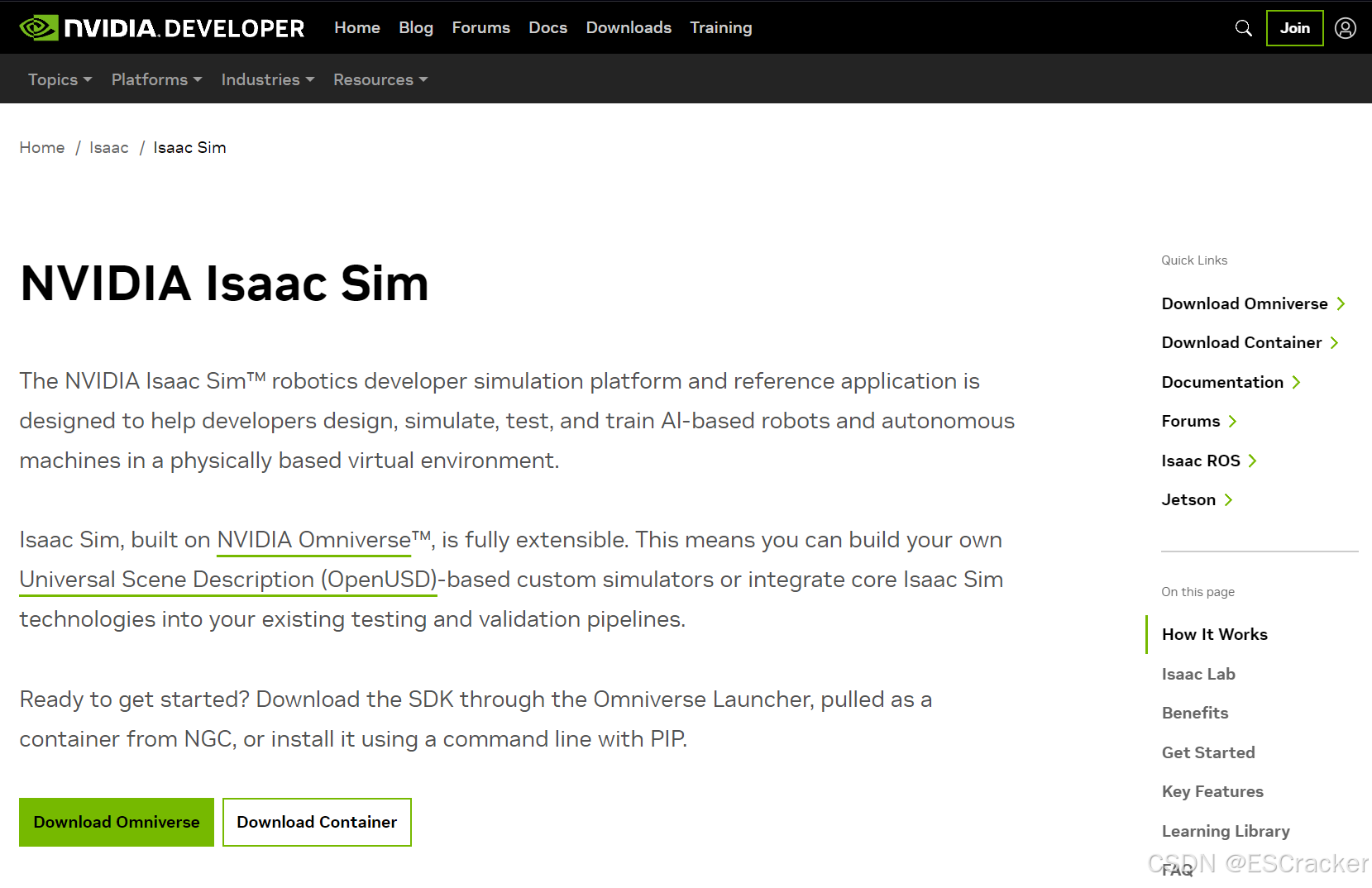The image size is (1372, 888).
Task: Jump to Benefits section
Action: tap(1195, 713)
